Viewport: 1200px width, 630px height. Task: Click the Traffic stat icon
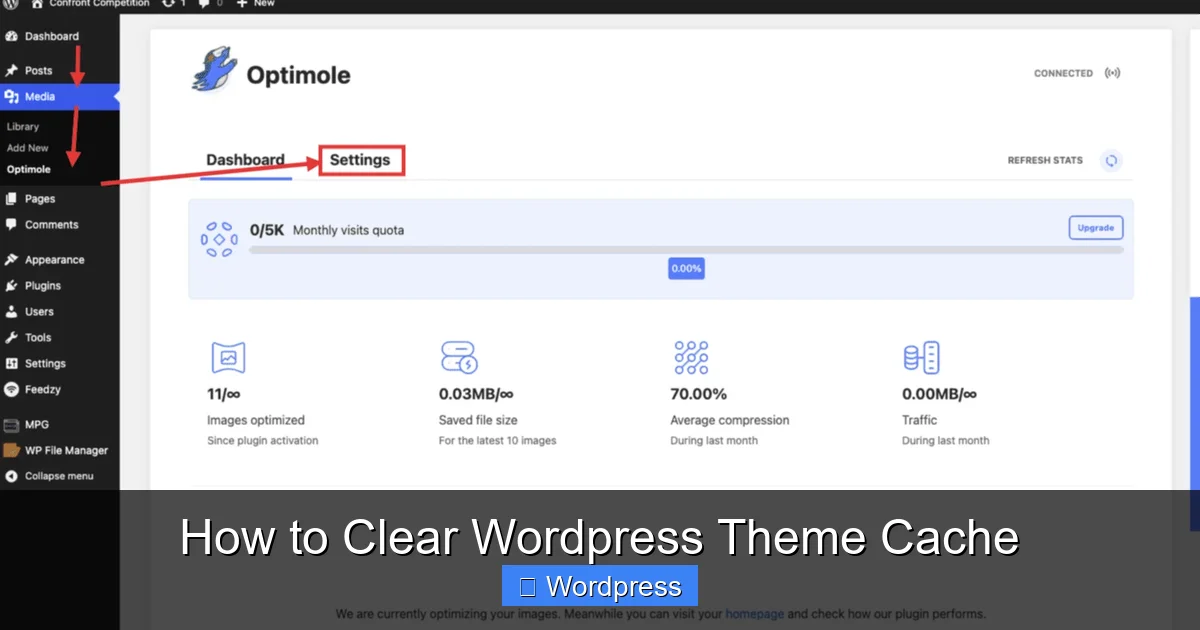pos(921,357)
